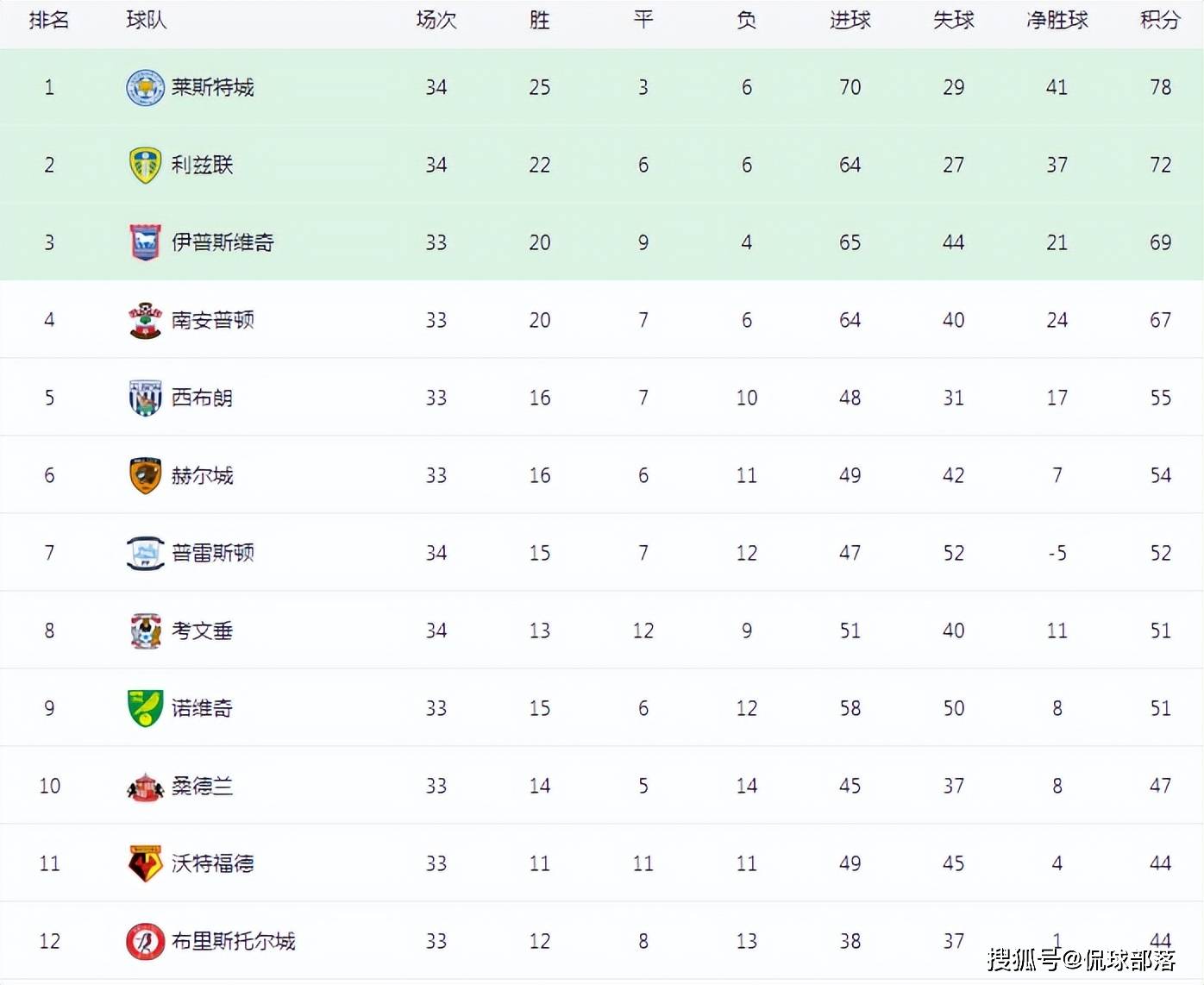The image size is (1204, 985).
Task: Click the 净胜球 column header
Action: (1057, 20)
